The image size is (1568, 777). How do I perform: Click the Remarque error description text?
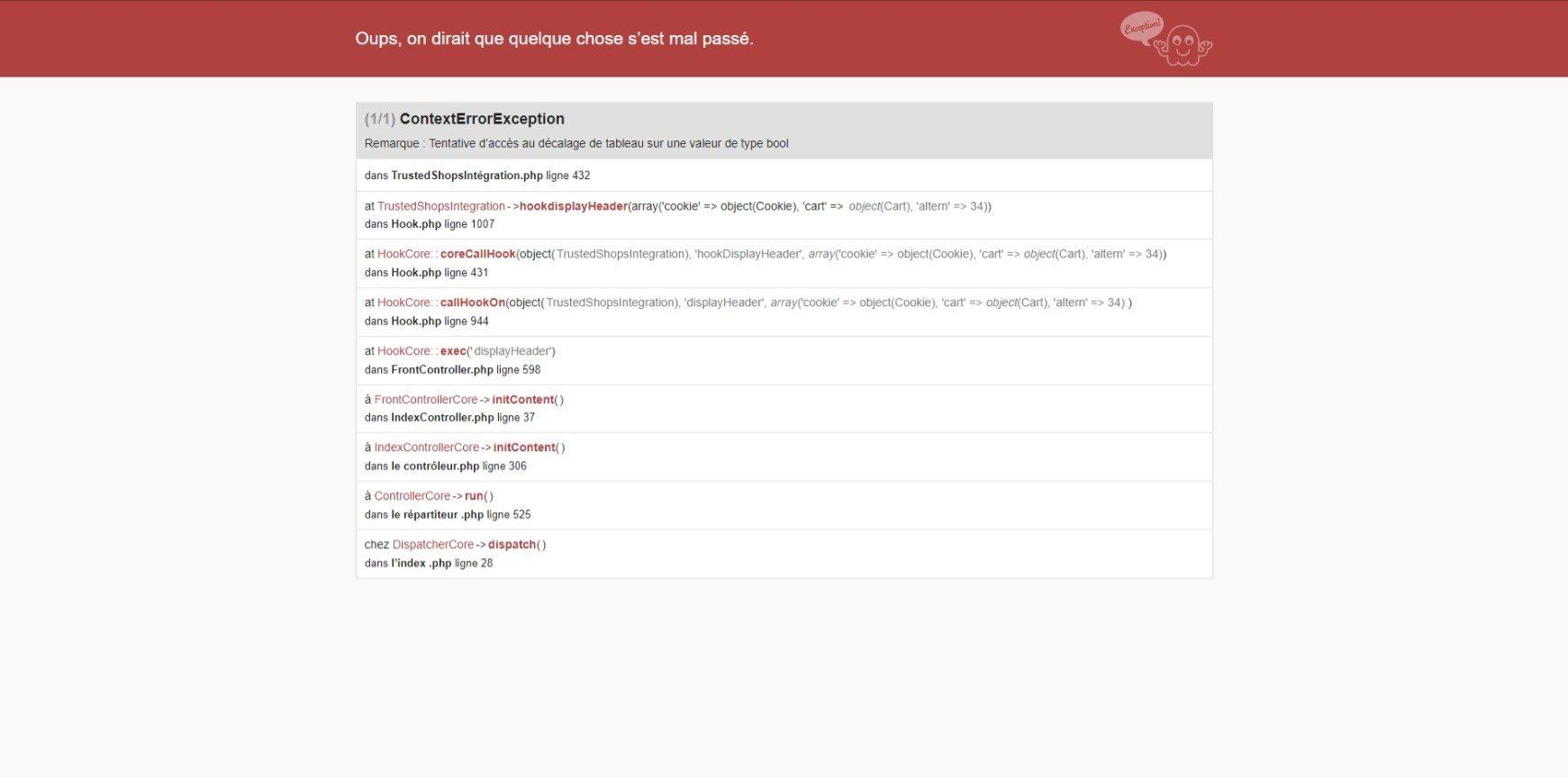pyautogui.click(x=576, y=143)
